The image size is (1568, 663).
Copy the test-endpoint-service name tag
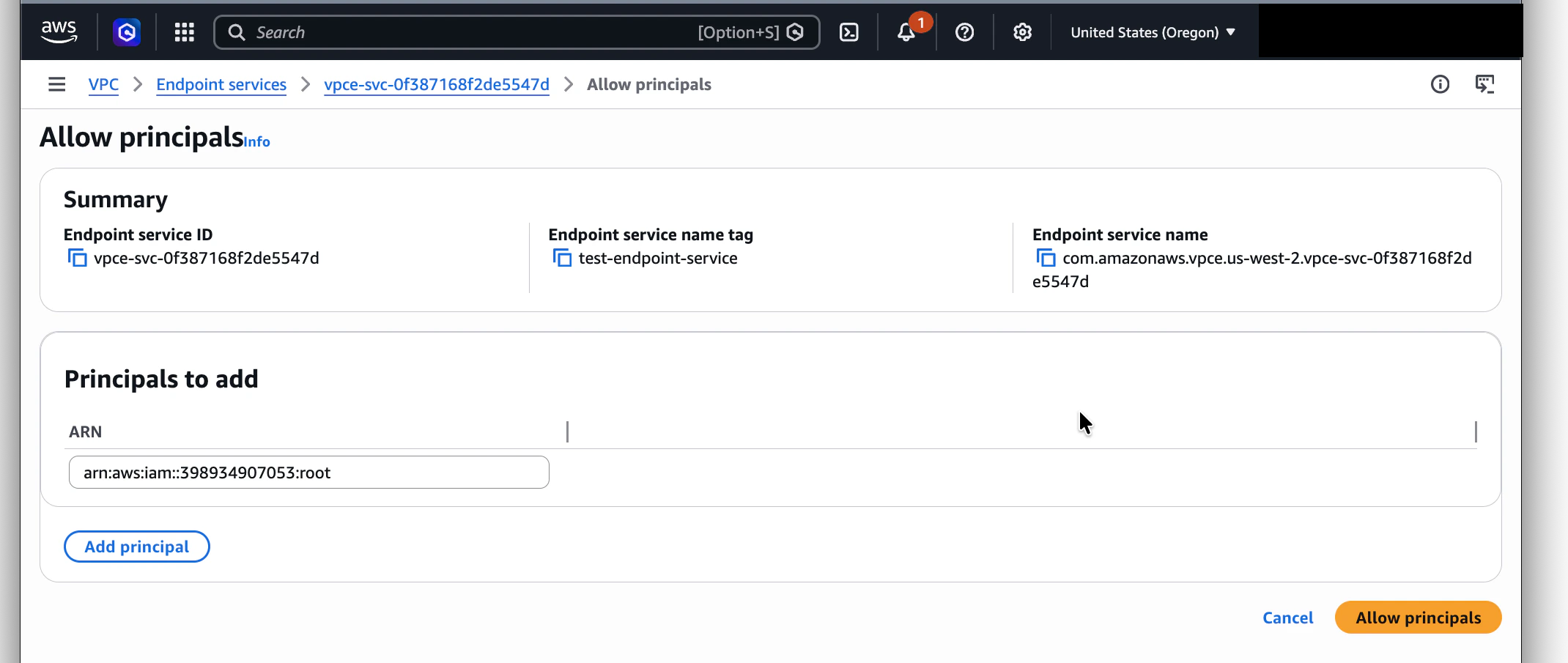pyautogui.click(x=561, y=258)
